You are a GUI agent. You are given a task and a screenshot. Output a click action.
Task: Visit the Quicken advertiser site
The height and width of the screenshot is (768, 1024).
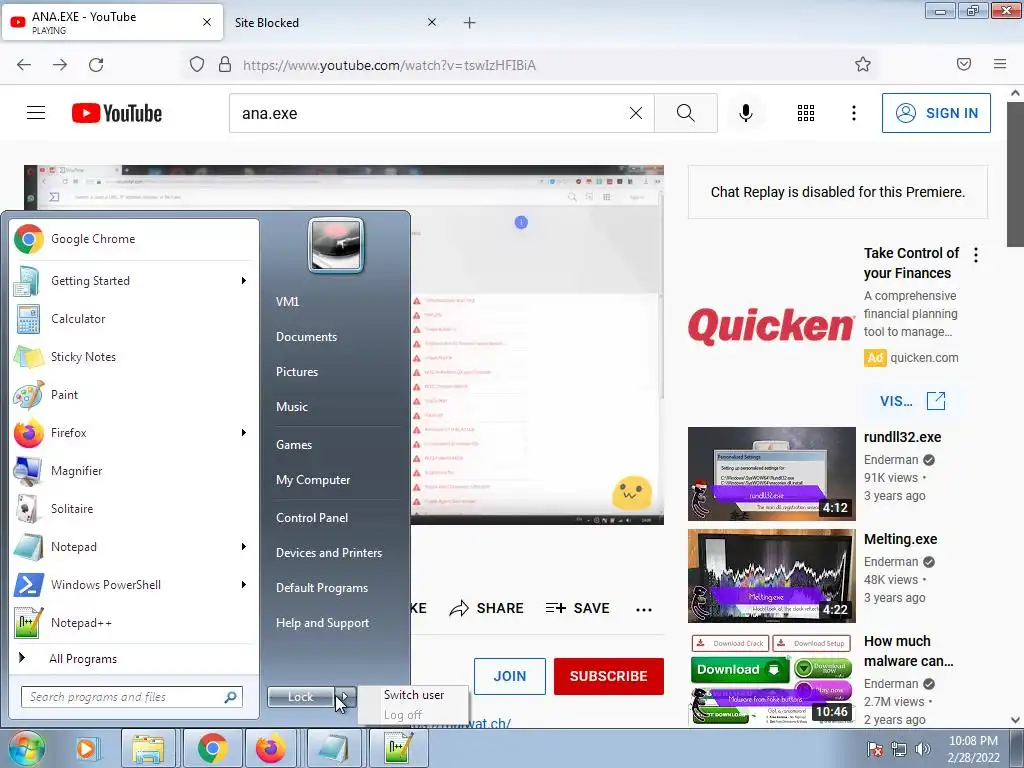(x=912, y=401)
